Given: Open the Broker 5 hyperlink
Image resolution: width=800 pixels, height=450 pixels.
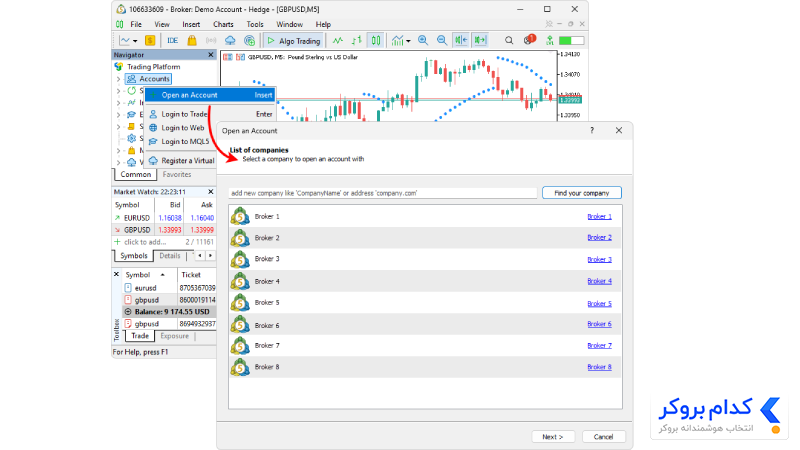Looking at the screenshot, I should 599,304.
